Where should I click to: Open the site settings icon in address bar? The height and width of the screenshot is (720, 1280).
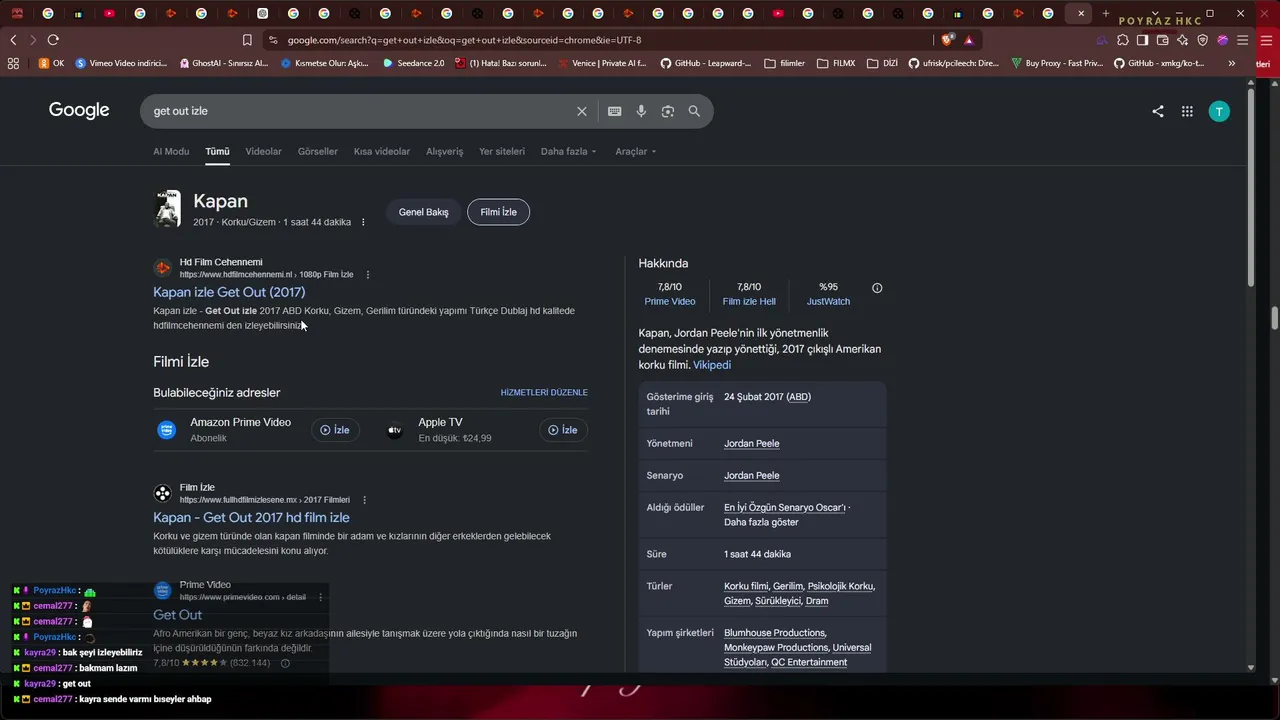point(272,40)
